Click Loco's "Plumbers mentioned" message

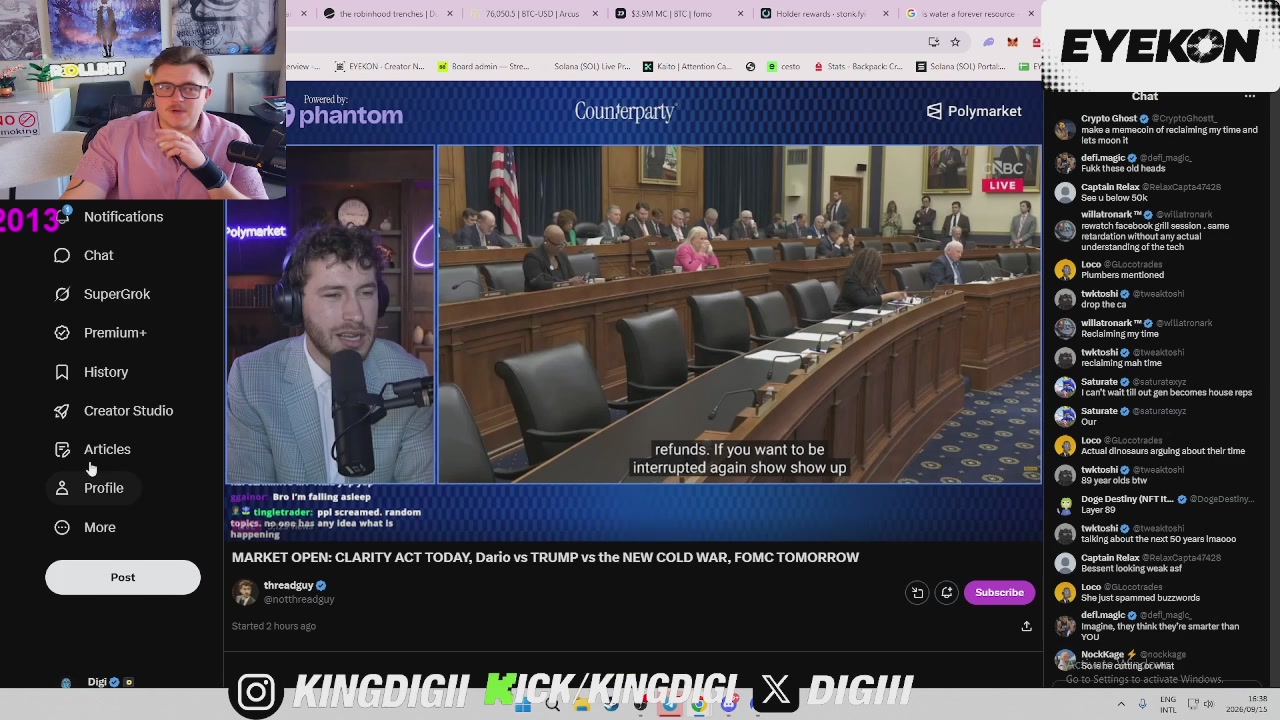coord(1122,275)
